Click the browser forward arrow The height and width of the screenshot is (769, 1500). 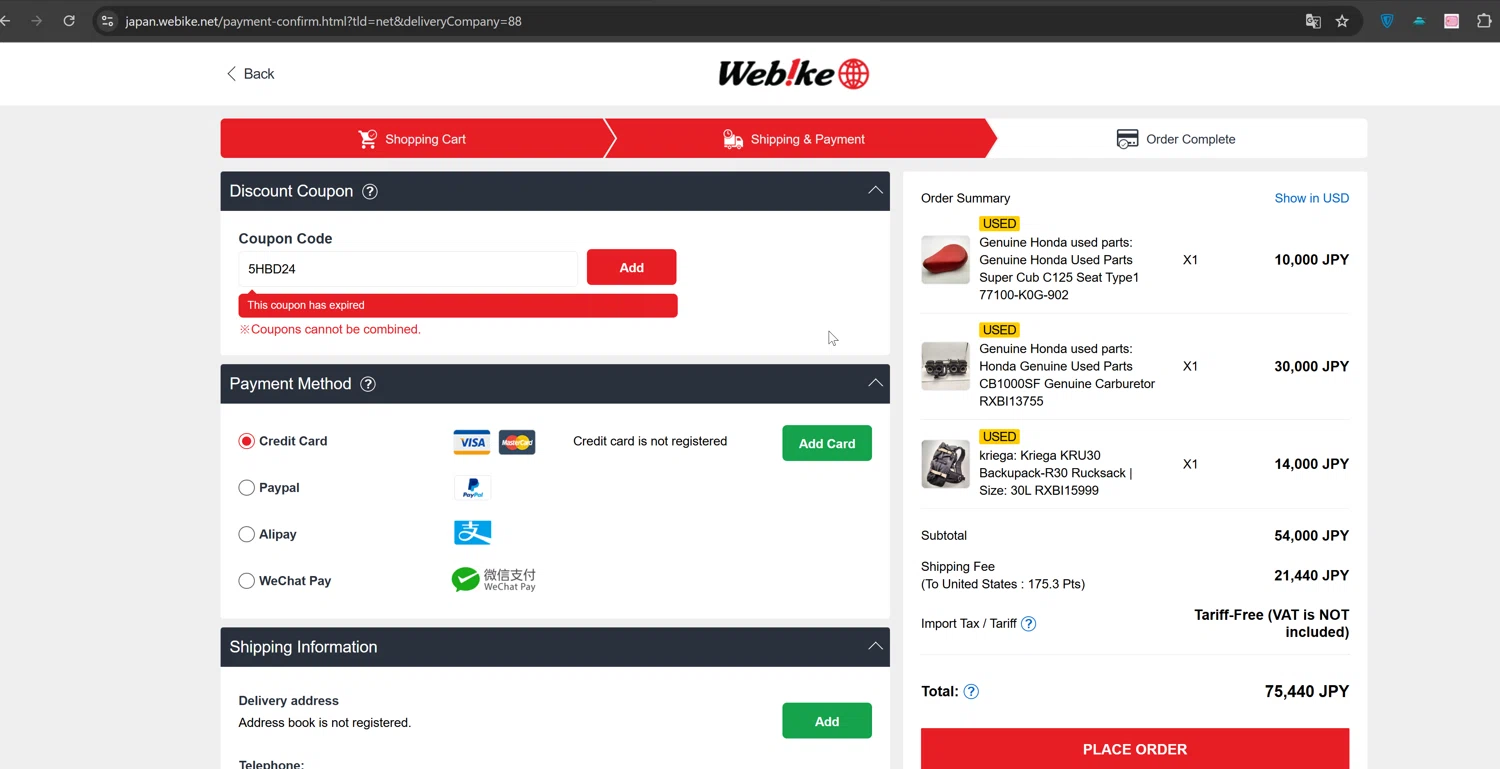[37, 21]
